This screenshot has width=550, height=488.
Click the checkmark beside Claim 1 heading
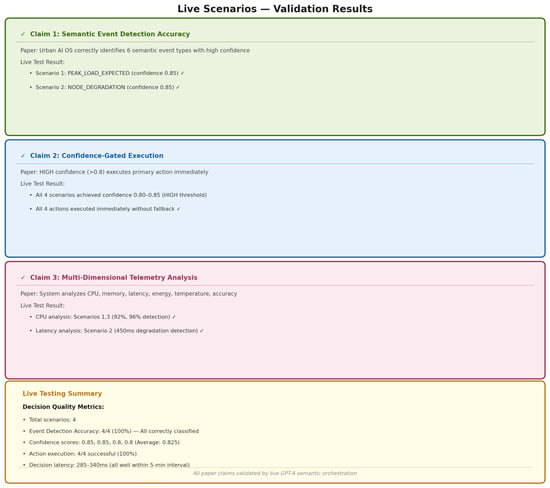click(x=23, y=34)
